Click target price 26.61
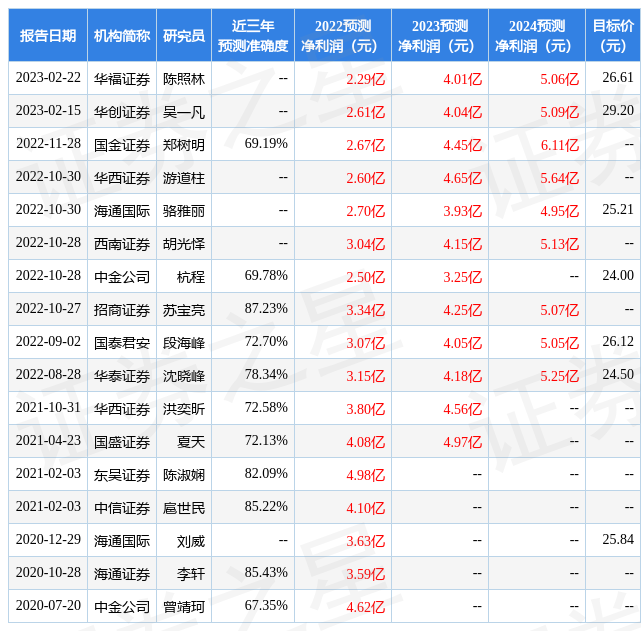The height and width of the screenshot is (631, 641). [x=618, y=78]
